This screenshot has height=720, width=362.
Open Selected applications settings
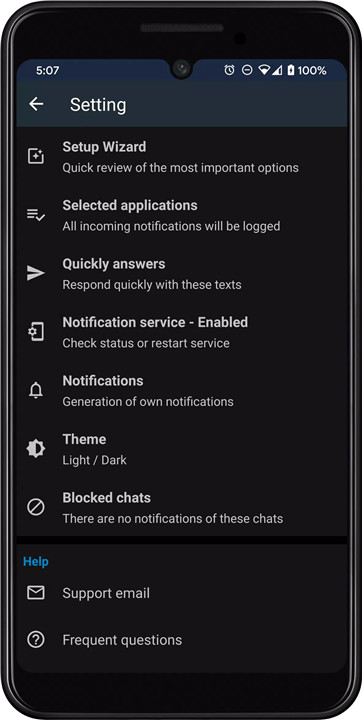[x=182, y=215]
